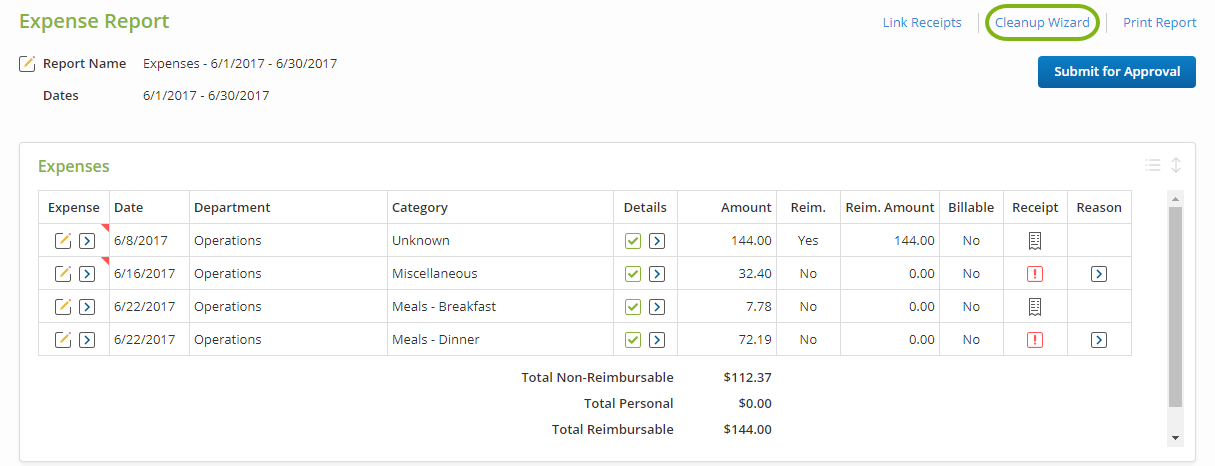Click Print Report link
This screenshot has width=1215, height=466.
[1160, 23]
